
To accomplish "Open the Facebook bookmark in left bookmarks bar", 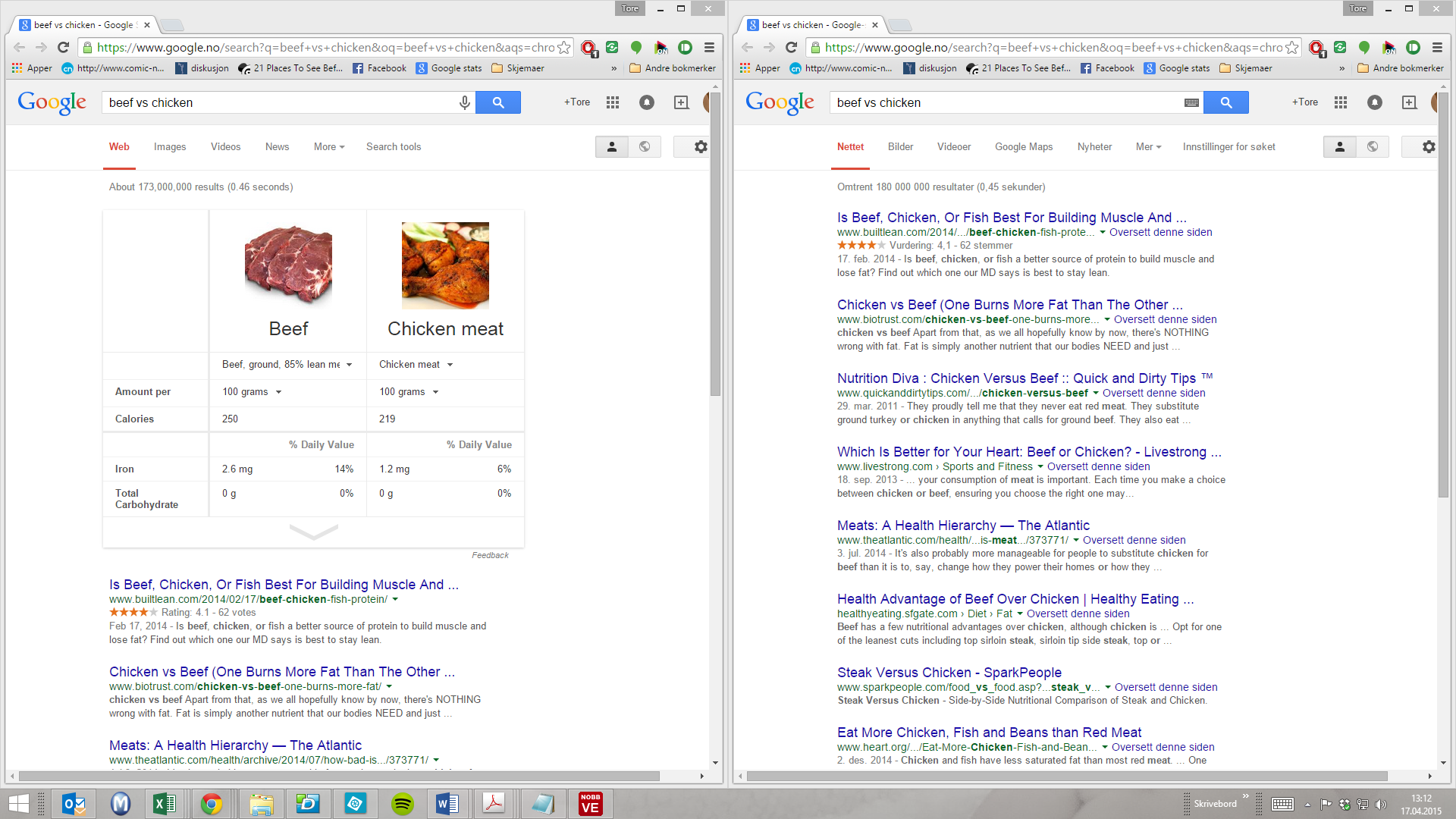I will [379, 68].
